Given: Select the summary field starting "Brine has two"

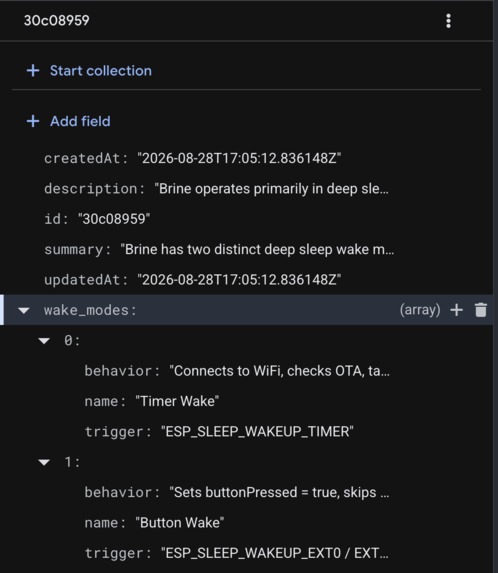Looking at the screenshot, I should click(257, 249).
